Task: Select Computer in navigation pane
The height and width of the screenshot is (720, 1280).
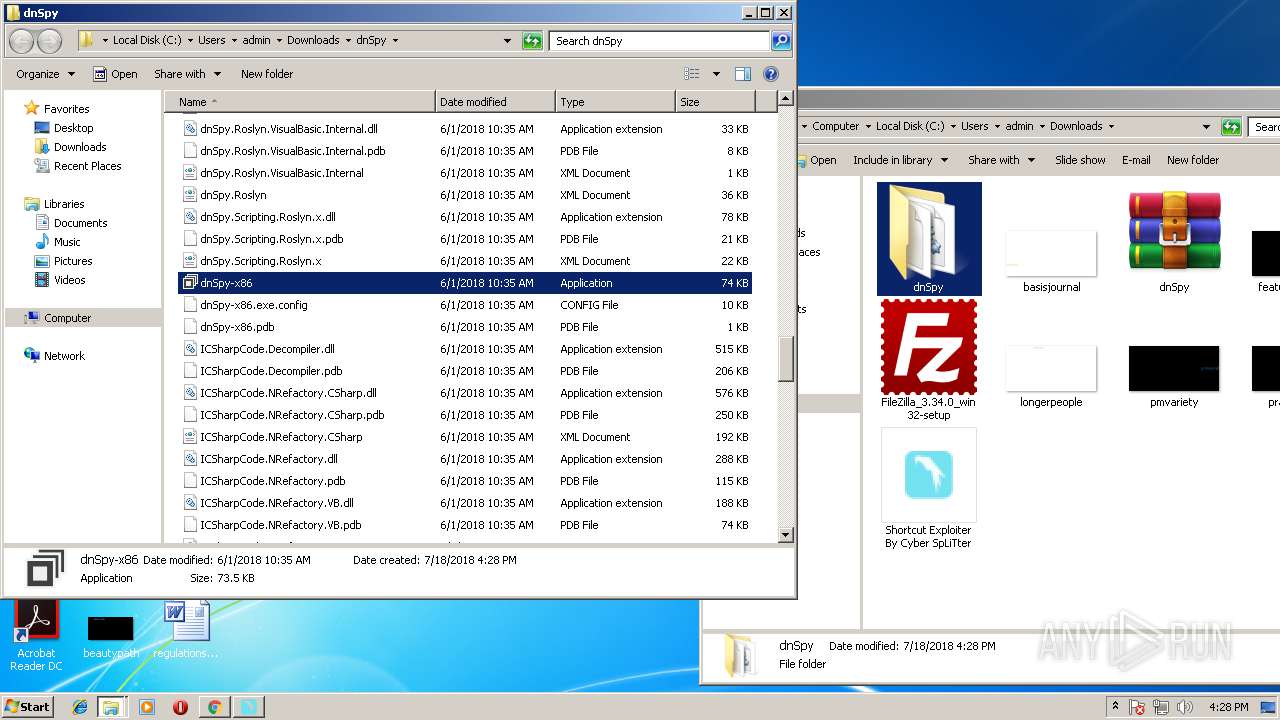Action: point(67,318)
